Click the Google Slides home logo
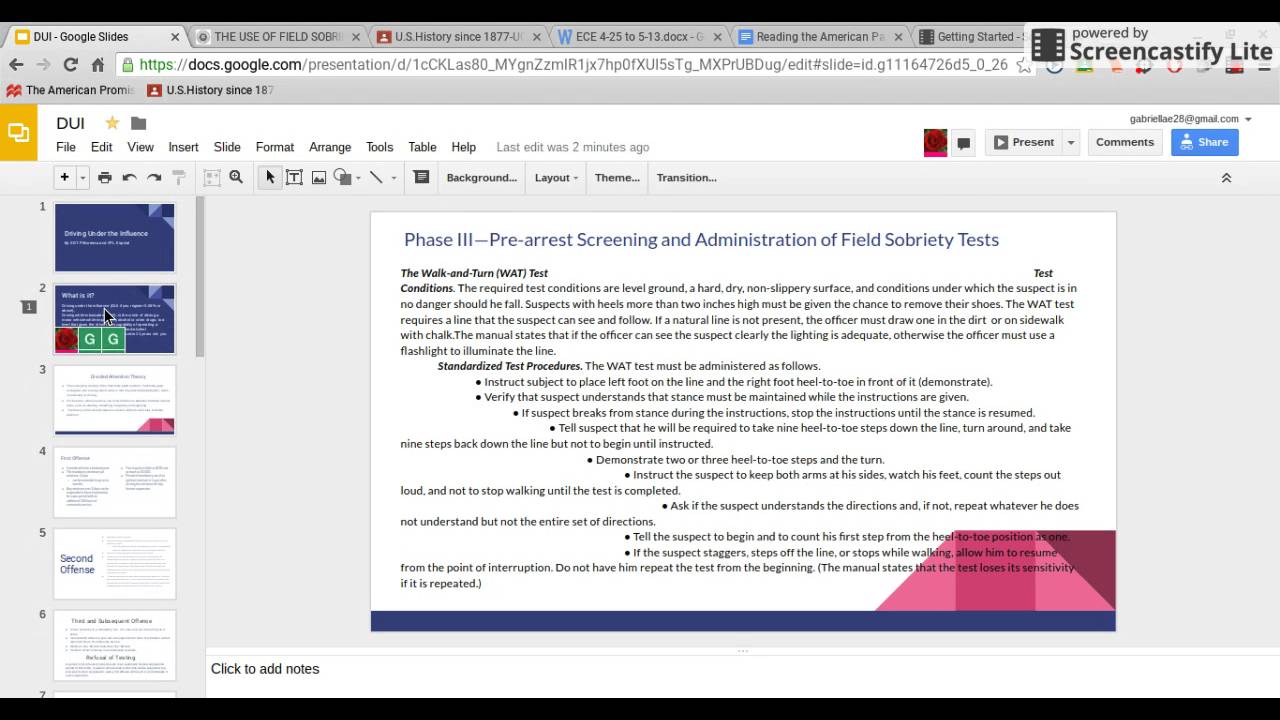 (18, 132)
